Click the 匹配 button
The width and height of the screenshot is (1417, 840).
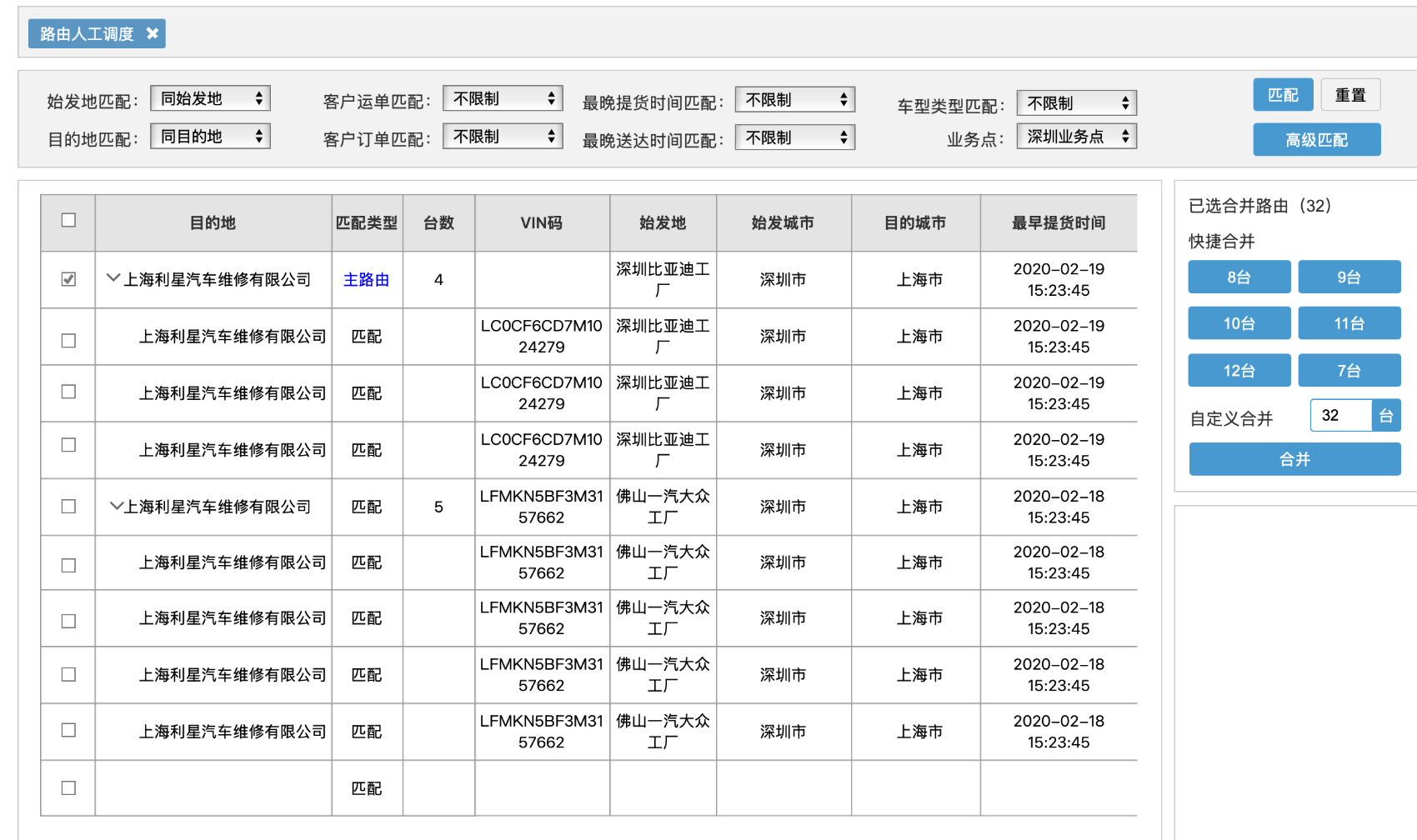coord(1283,94)
